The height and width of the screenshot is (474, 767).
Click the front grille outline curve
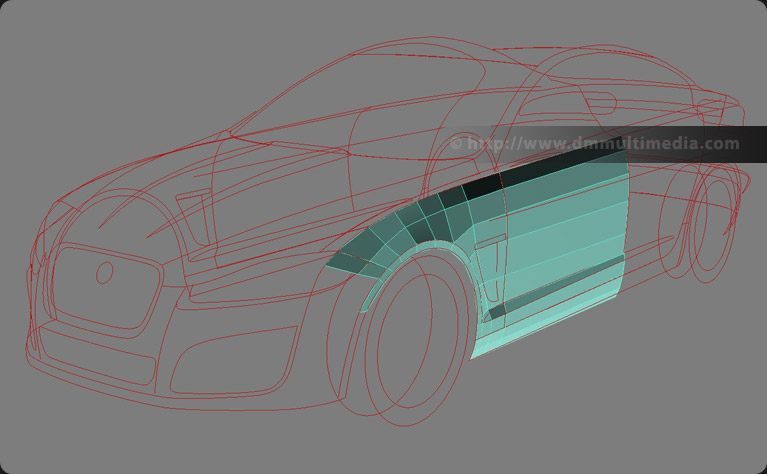coord(106,289)
